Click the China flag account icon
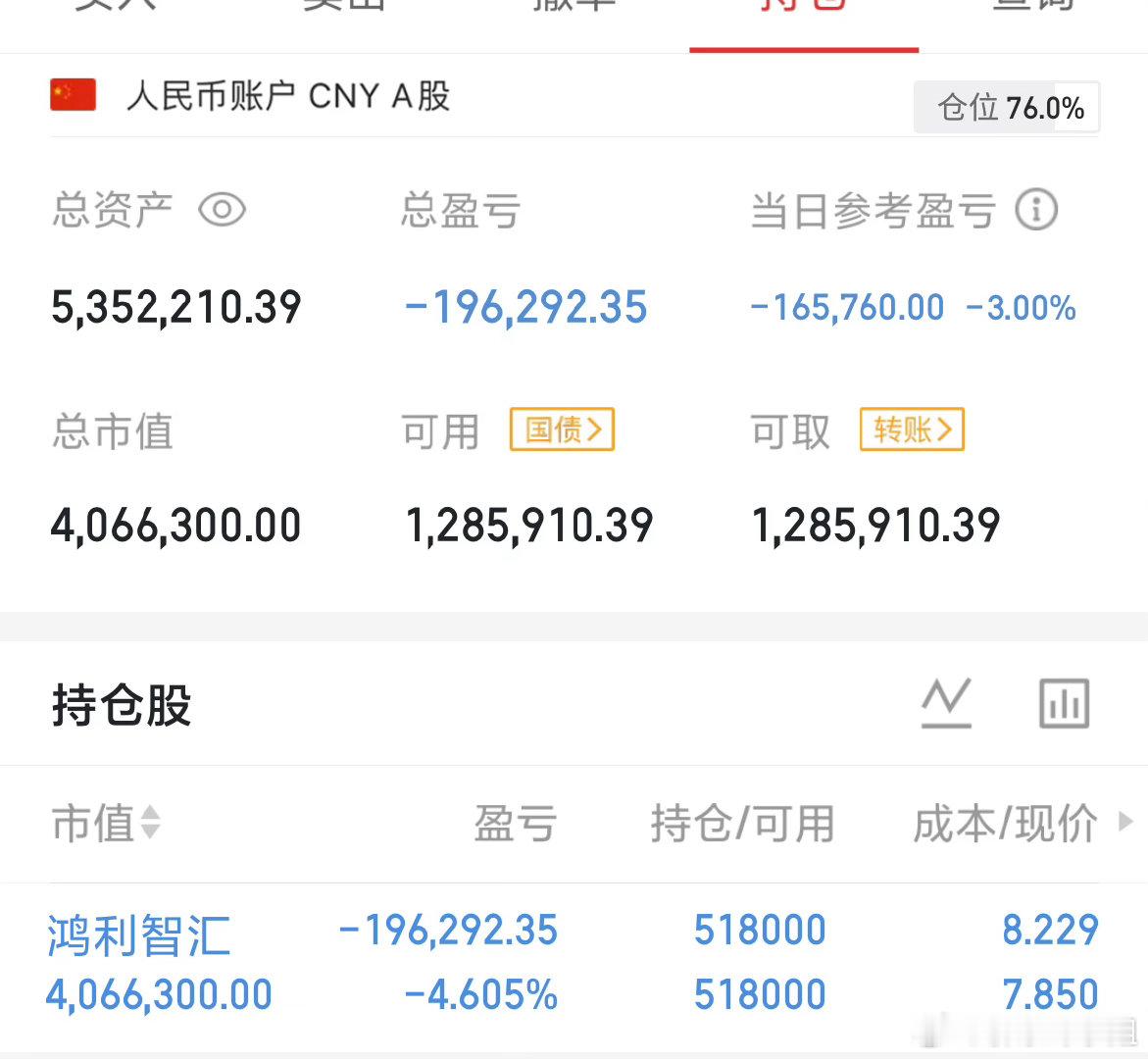The width and height of the screenshot is (1148, 1059). click(x=73, y=95)
